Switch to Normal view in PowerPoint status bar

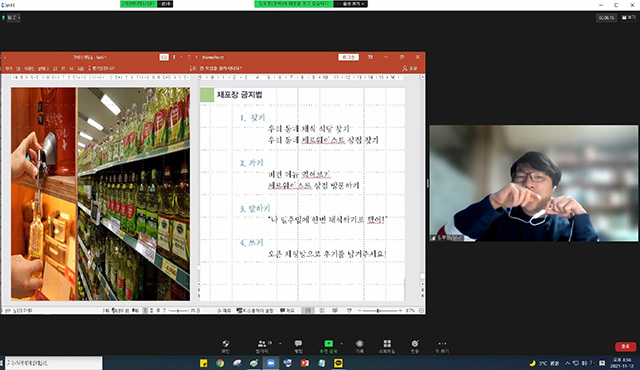coord(308,310)
